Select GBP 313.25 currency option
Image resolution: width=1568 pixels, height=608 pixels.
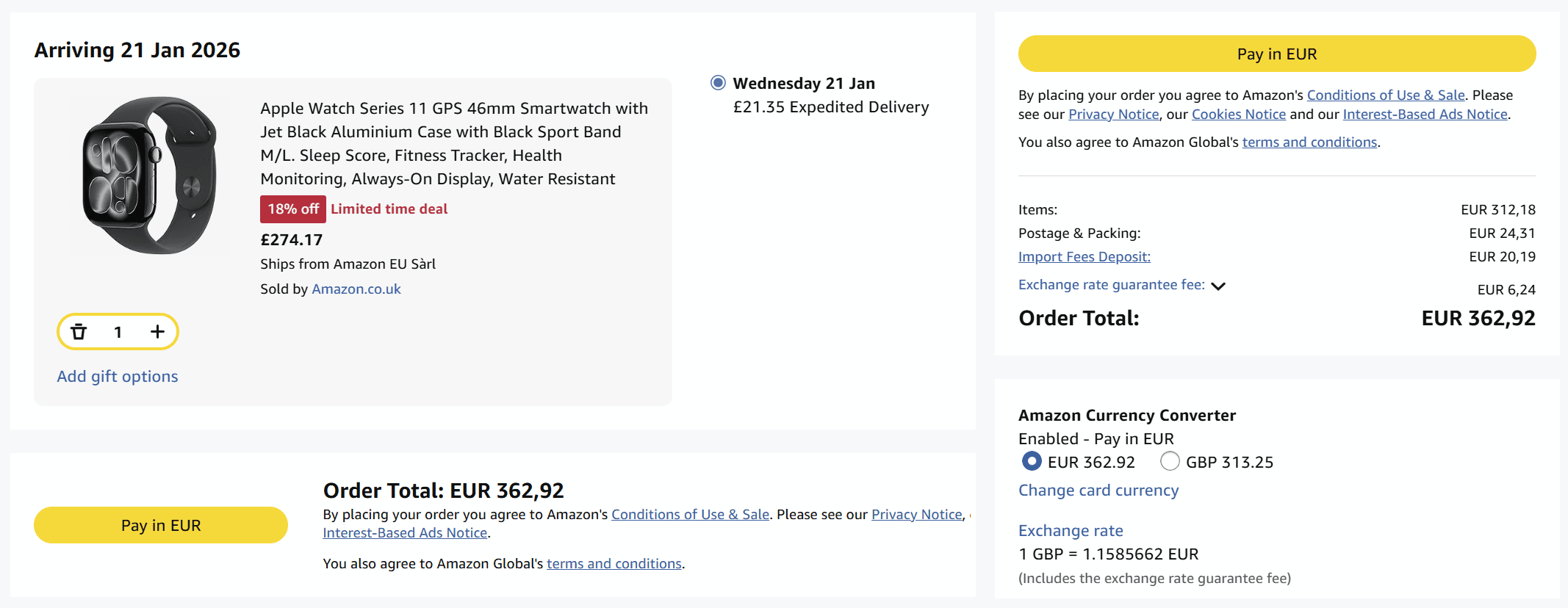tap(1170, 461)
